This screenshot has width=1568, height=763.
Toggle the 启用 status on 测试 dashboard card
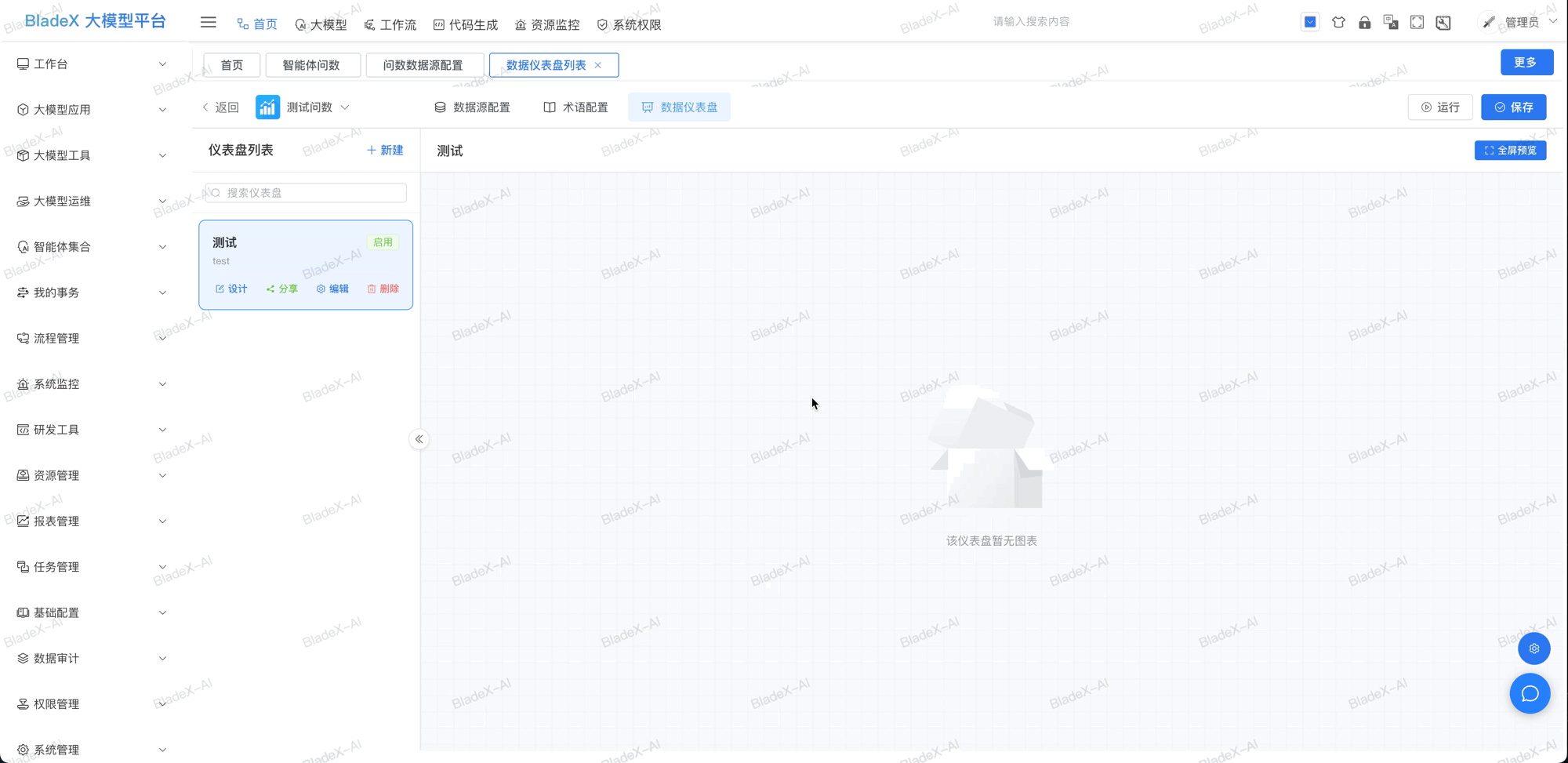(383, 242)
